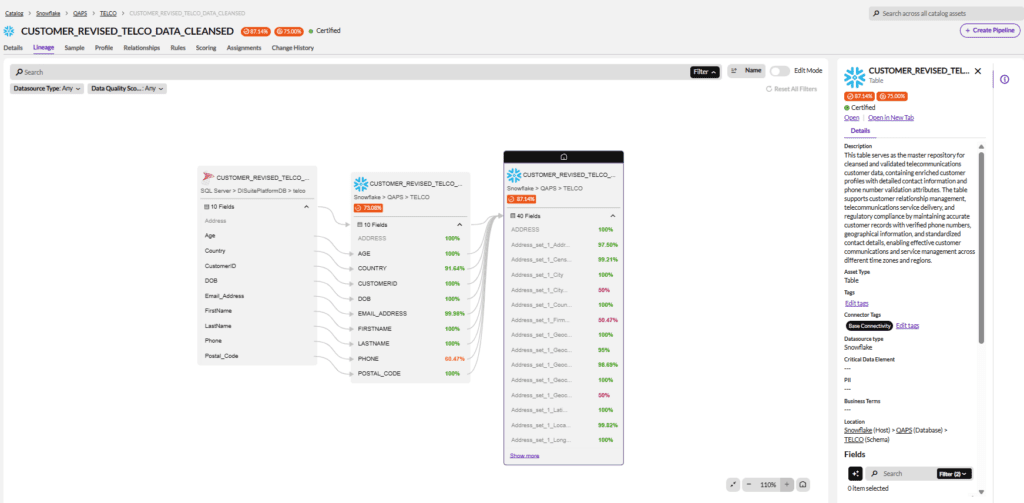Open the Change History tab
This screenshot has width=1024, height=503.
(x=292, y=47)
